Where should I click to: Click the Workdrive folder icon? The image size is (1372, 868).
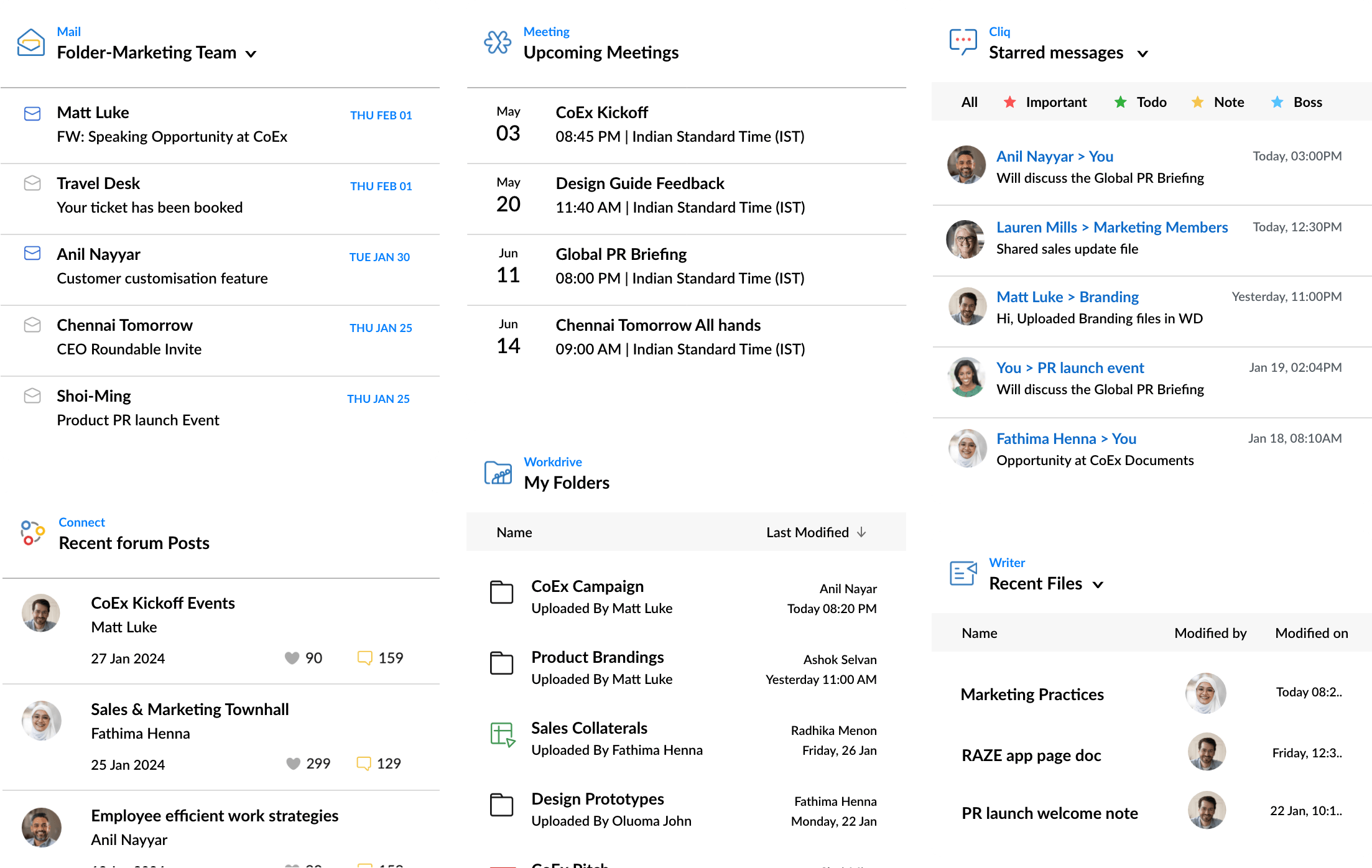click(x=498, y=473)
